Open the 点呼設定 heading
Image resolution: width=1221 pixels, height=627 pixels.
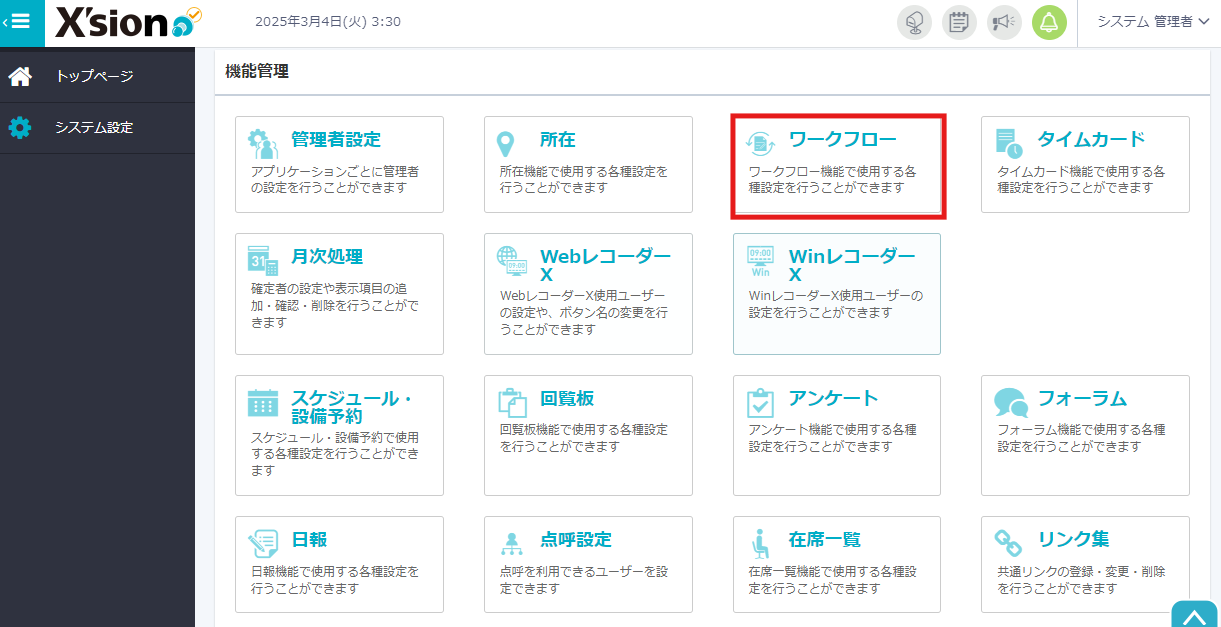pos(576,539)
